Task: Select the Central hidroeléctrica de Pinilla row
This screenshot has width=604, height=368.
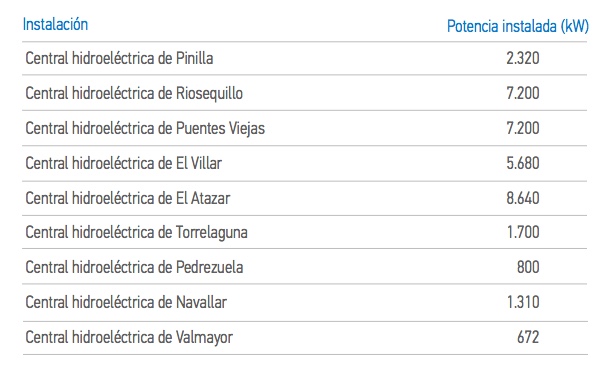Action: pyautogui.click(x=305, y=58)
